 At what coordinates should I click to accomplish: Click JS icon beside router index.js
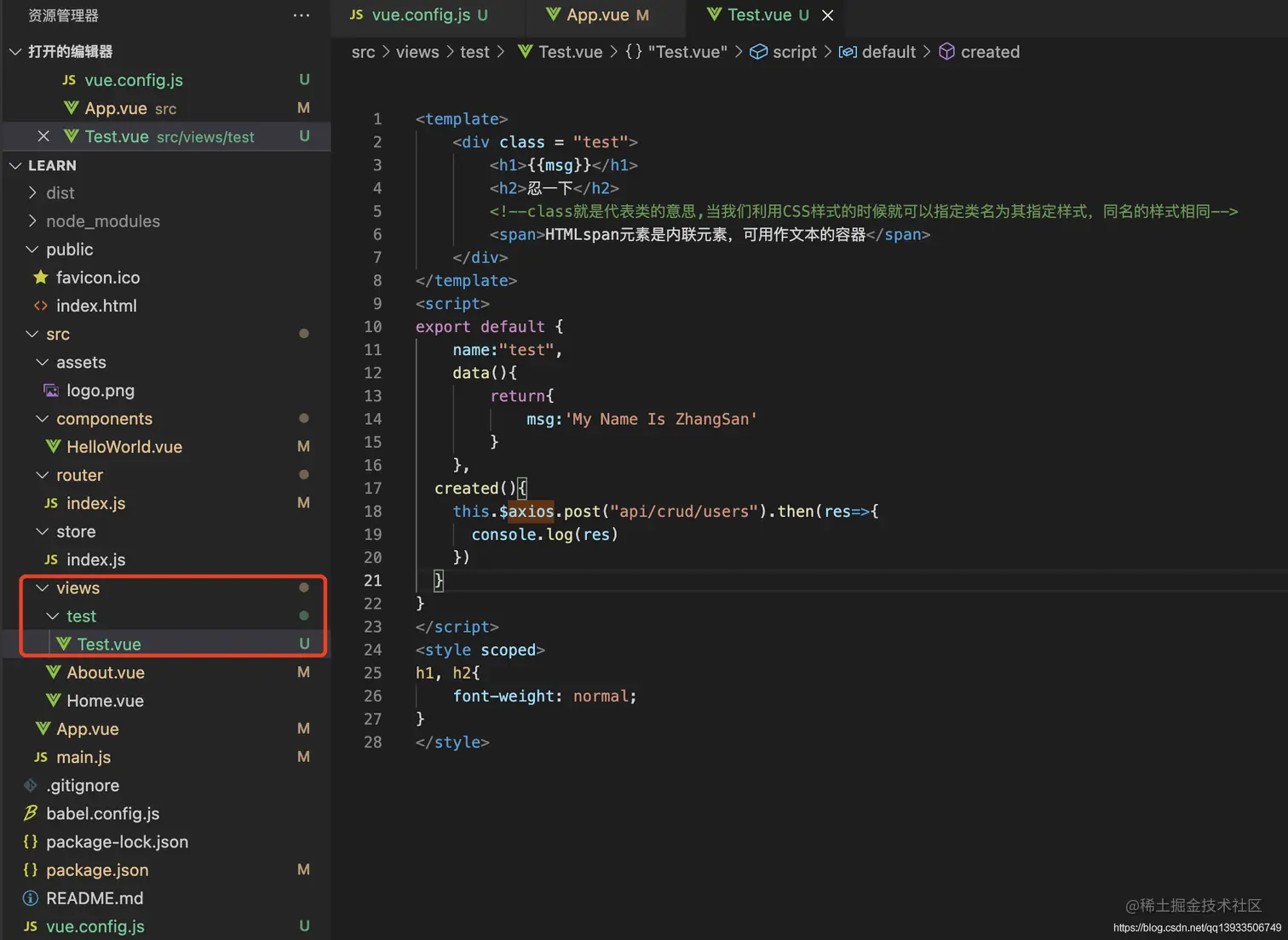point(51,503)
